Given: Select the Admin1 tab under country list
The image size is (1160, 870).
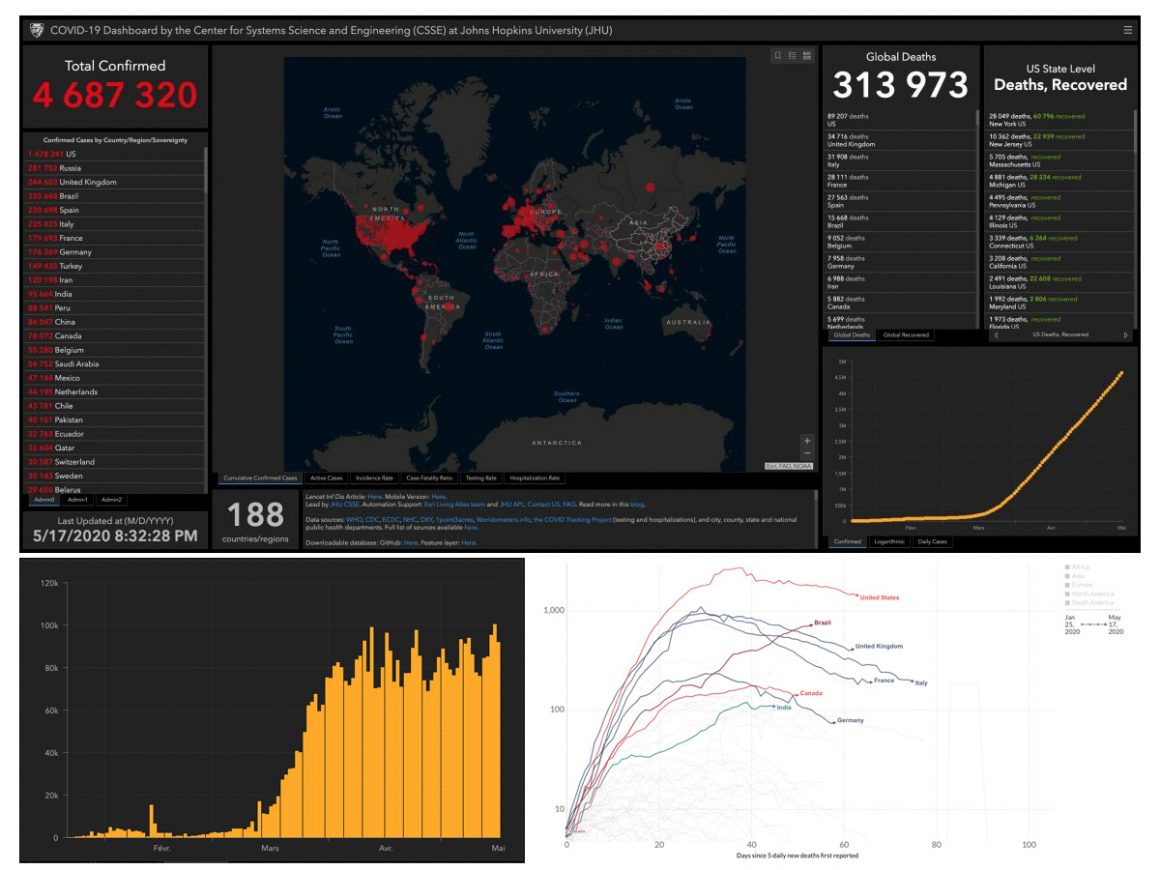Looking at the screenshot, I should 78,499.
